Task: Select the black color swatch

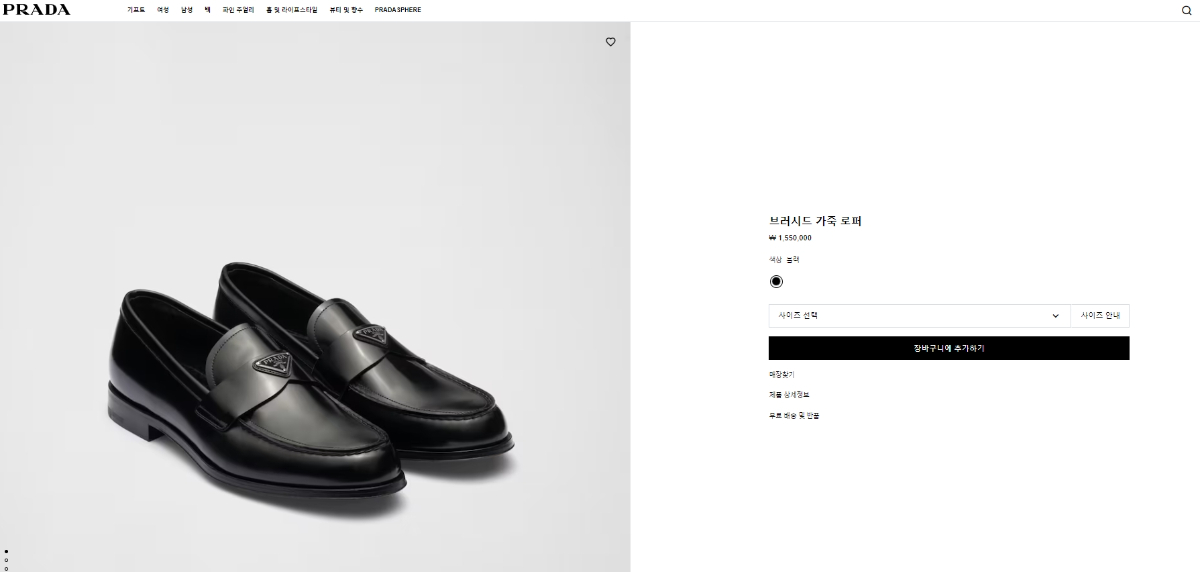Action: 777,281
